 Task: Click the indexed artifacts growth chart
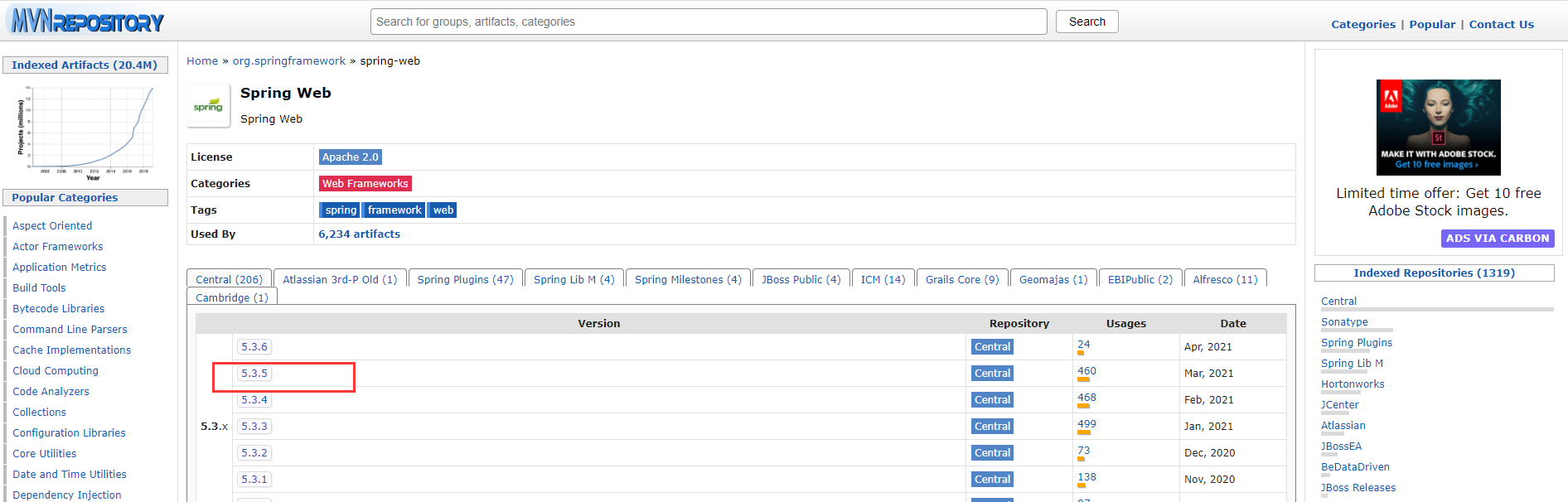coord(85,131)
